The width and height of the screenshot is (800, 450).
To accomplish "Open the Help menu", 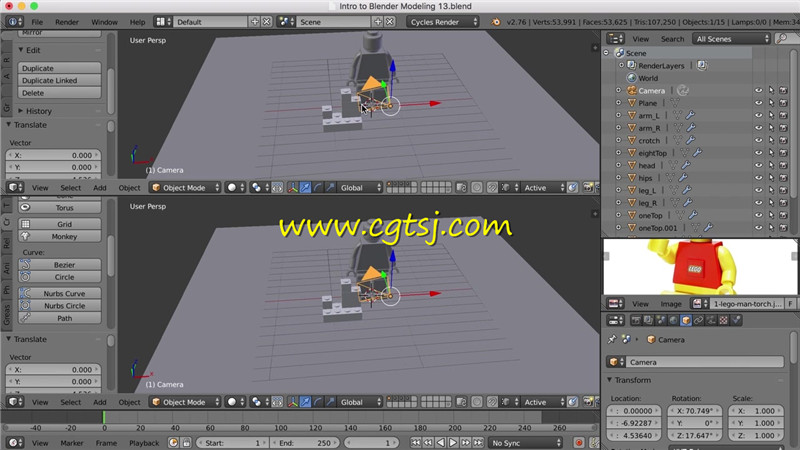I will (137, 22).
